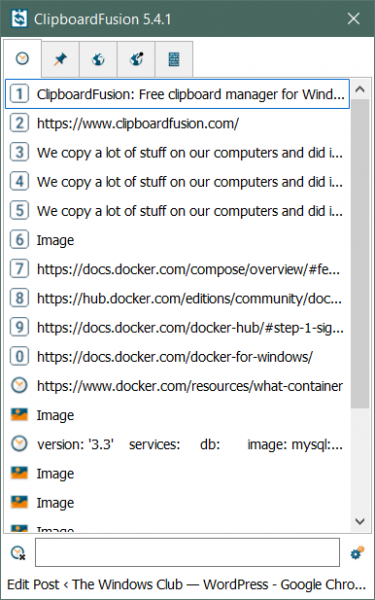This screenshot has width=375, height=600.
Task: Switch to the Macros tab
Action: [174, 59]
